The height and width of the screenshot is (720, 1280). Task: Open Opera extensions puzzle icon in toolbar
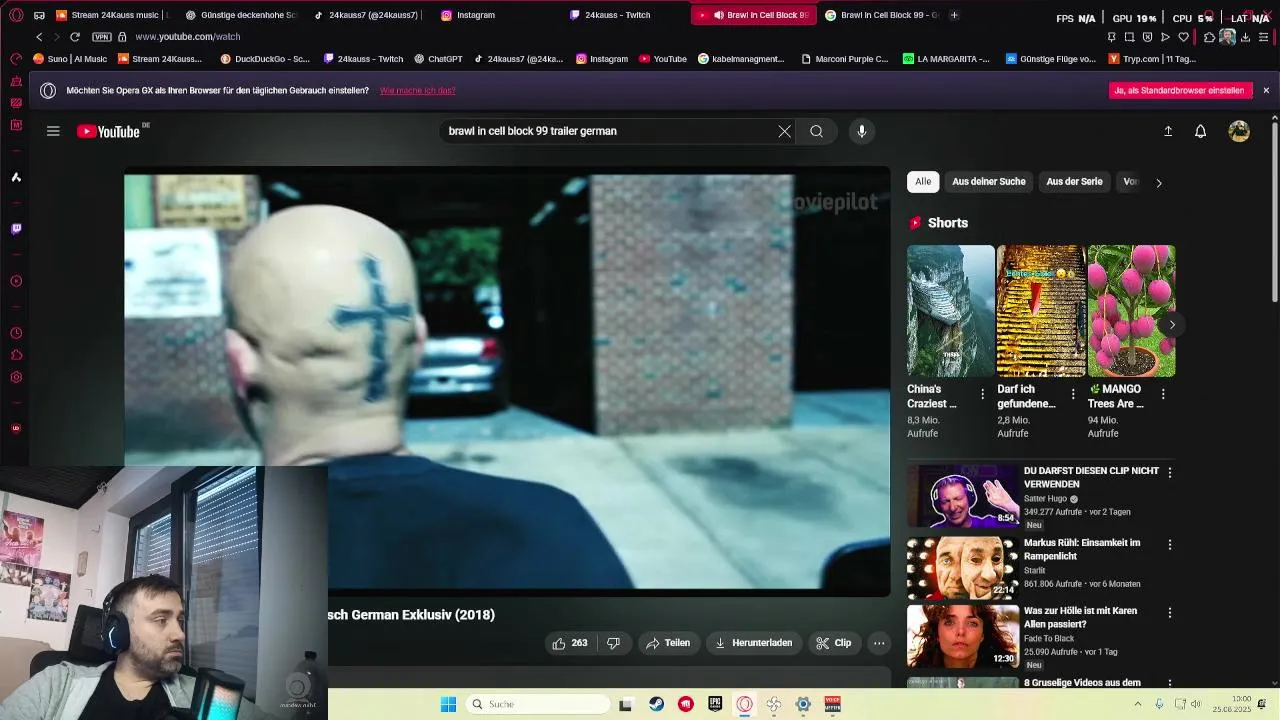1209,37
